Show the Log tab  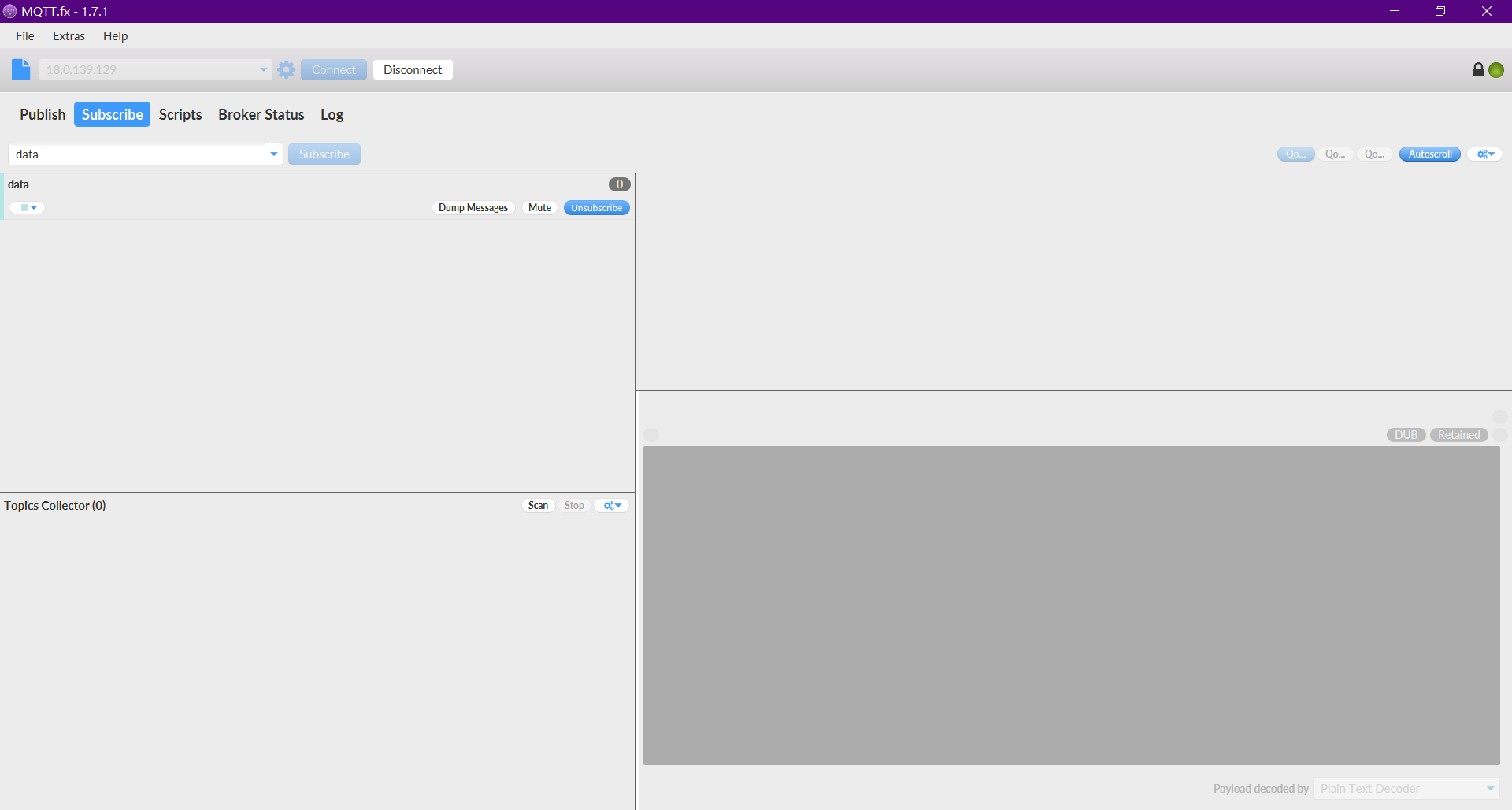coord(332,114)
